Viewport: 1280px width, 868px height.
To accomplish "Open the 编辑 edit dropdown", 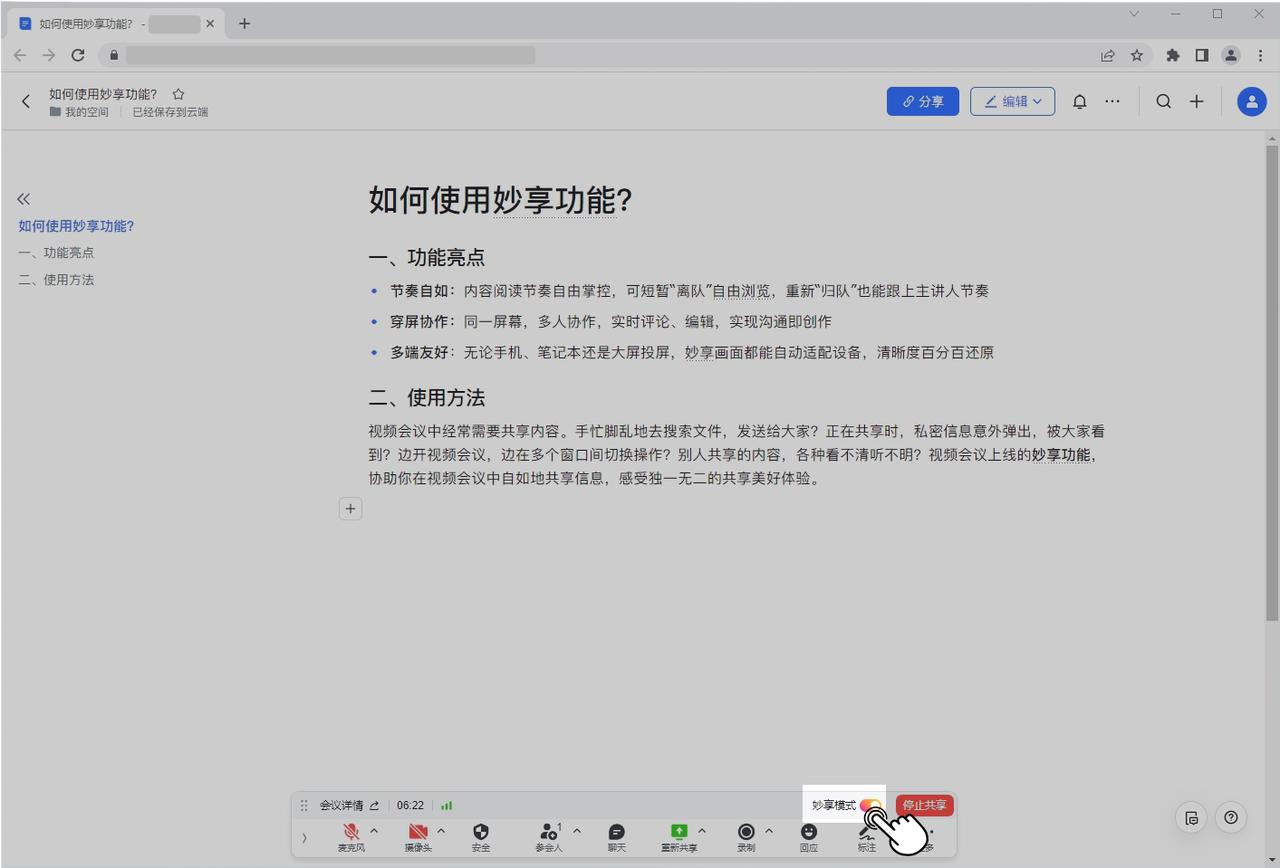I will coord(1012,101).
